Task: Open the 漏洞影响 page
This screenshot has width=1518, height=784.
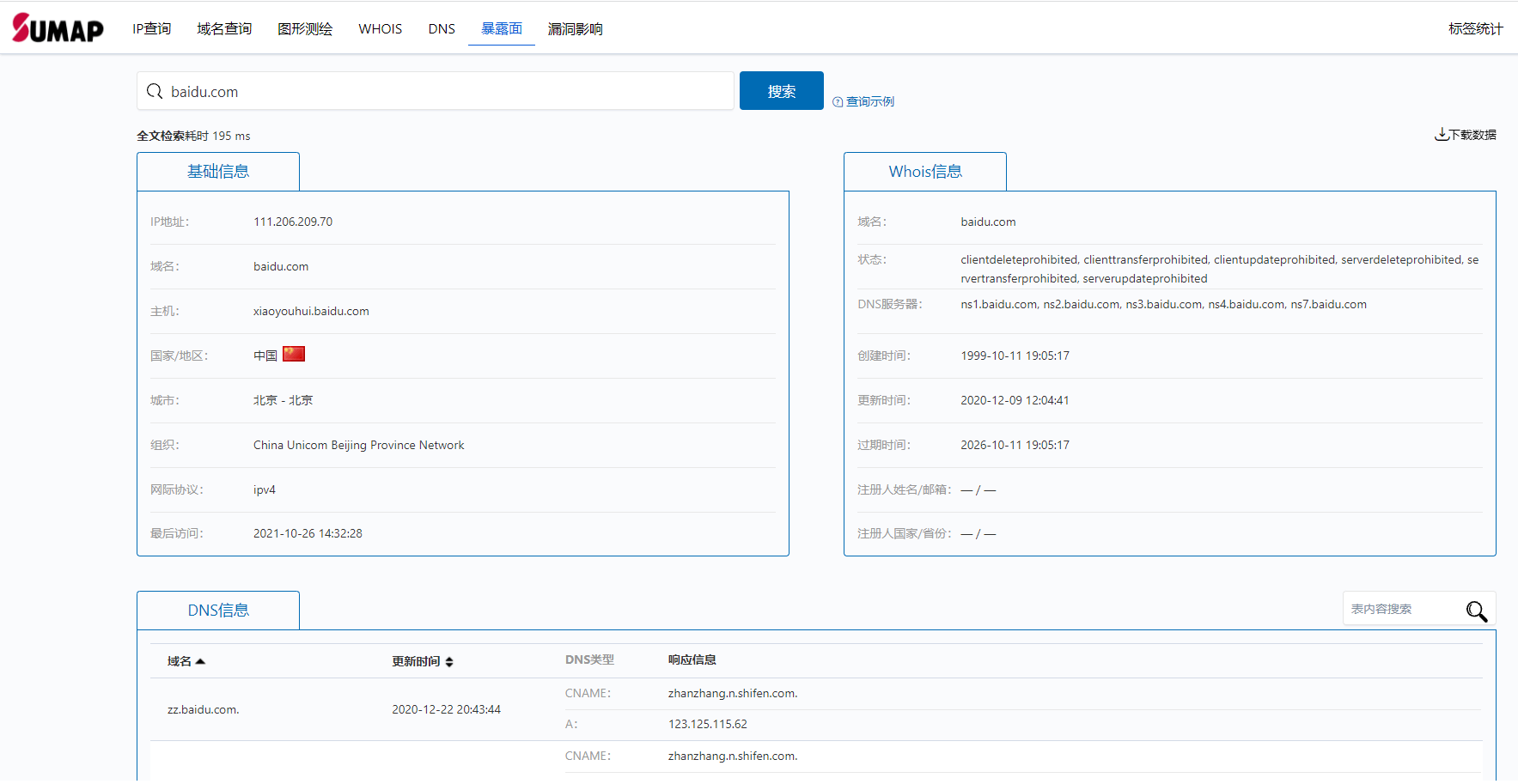Action: pyautogui.click(x=576, y=28)
